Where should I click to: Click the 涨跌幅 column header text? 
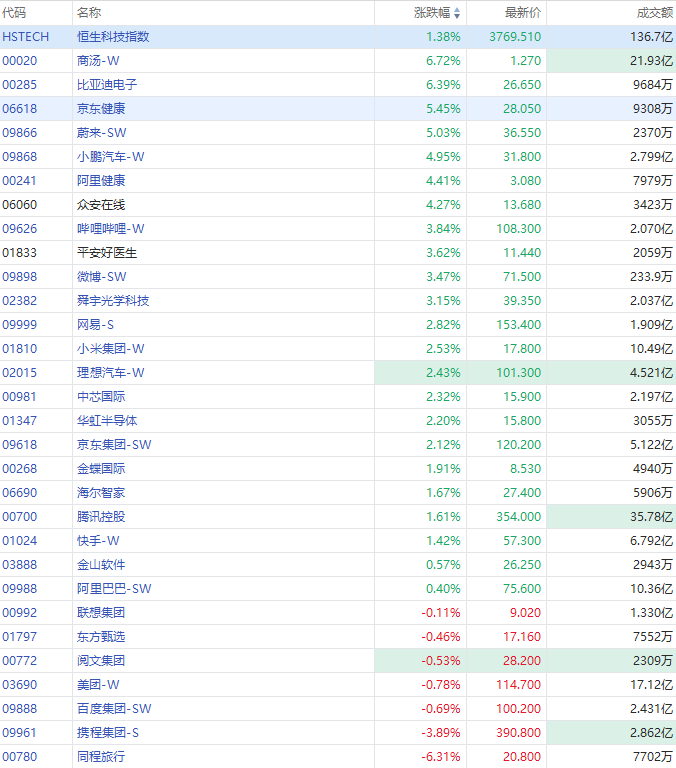[432, 13]
